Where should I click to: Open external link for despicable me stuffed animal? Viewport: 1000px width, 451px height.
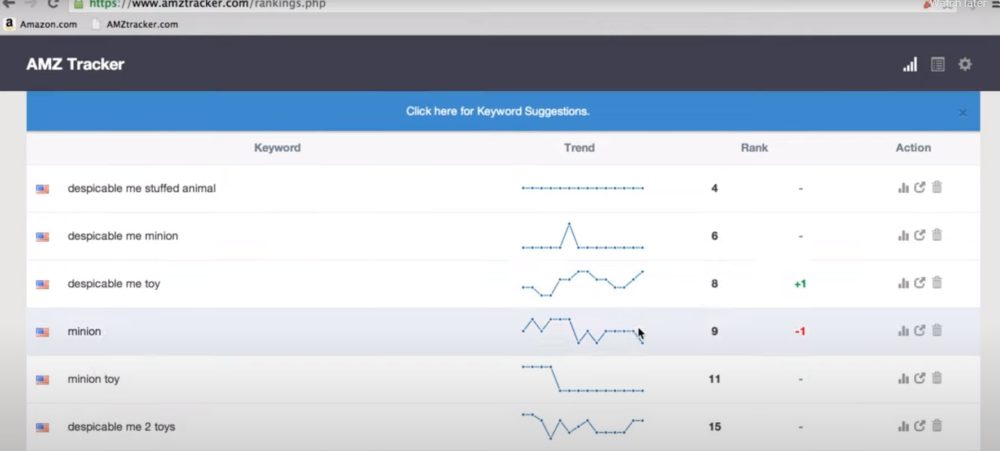[920, 188]
